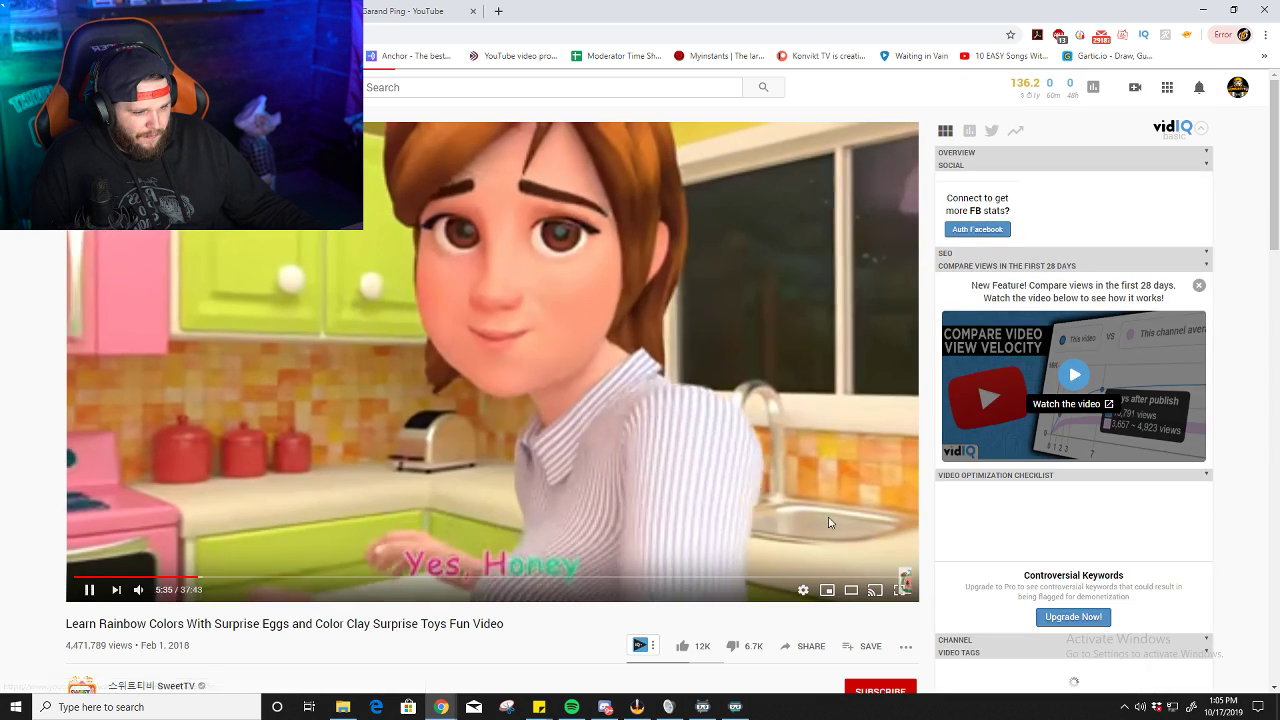Open the create video camera icon

1135,87
